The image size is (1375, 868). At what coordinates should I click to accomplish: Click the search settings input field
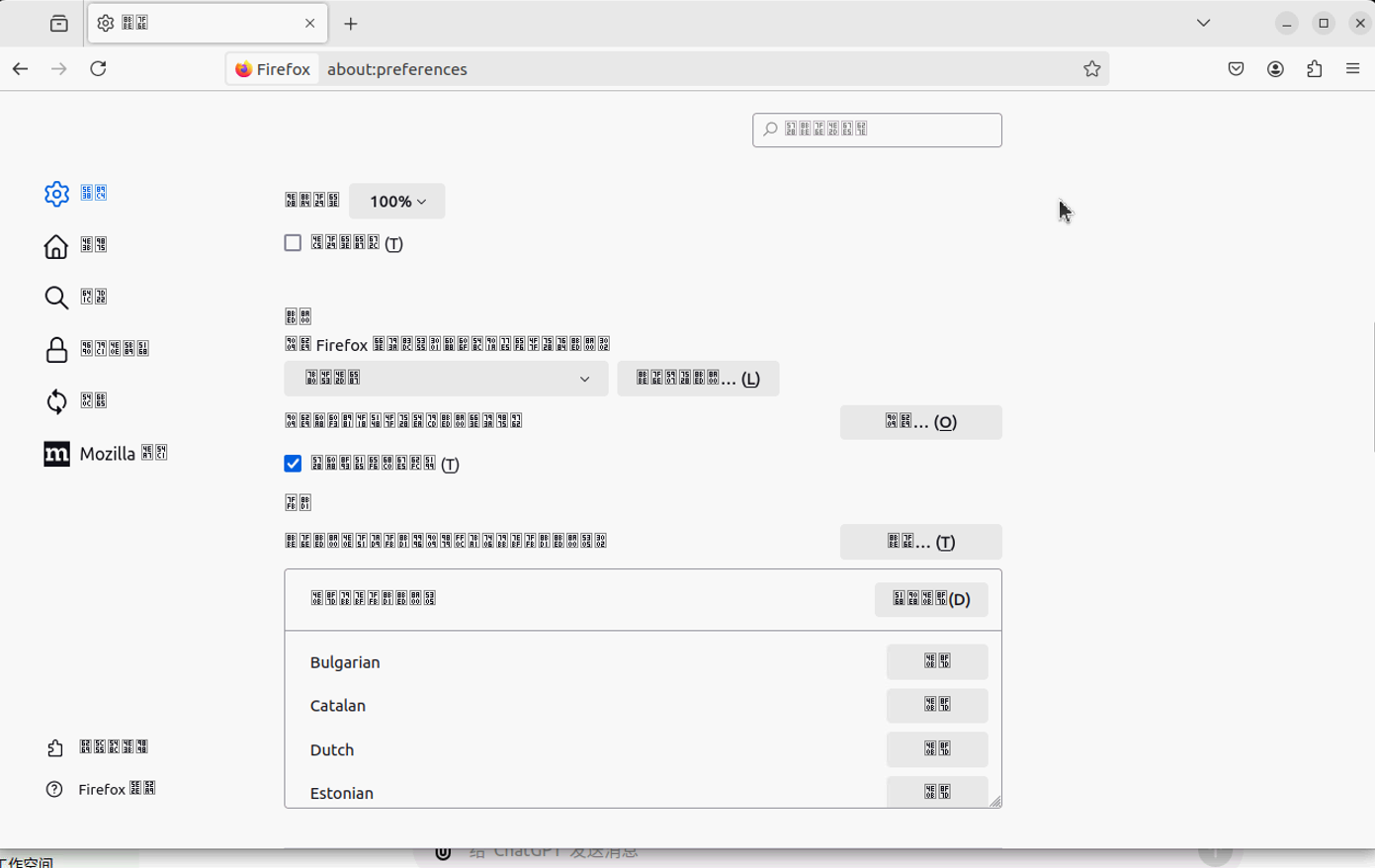pos(877,130)
